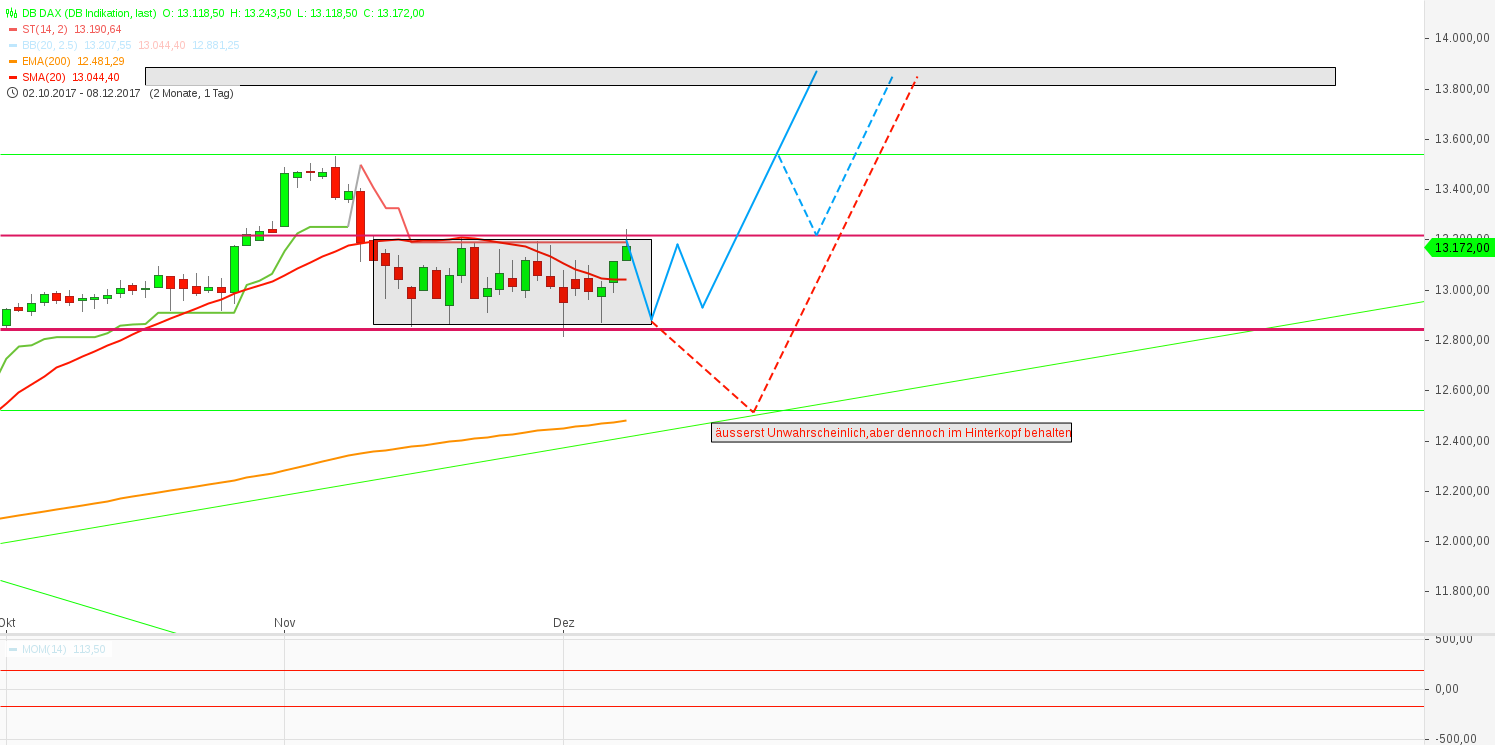Viewport: 1495px width, 745px height.
Task: Select the gray consolidation rectangle on the chart
Action: (510, 283)
